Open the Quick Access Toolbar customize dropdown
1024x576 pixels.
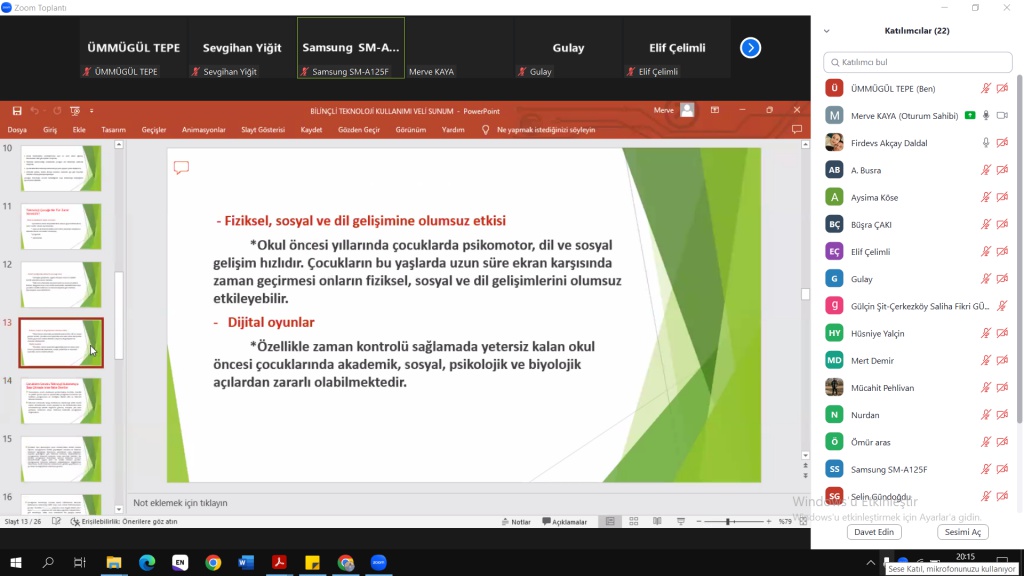click(92, 110)
